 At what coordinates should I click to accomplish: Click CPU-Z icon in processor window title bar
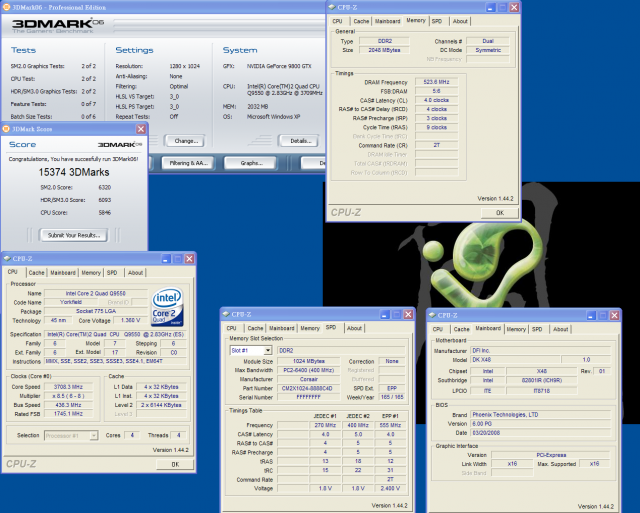tap(7, 259)
